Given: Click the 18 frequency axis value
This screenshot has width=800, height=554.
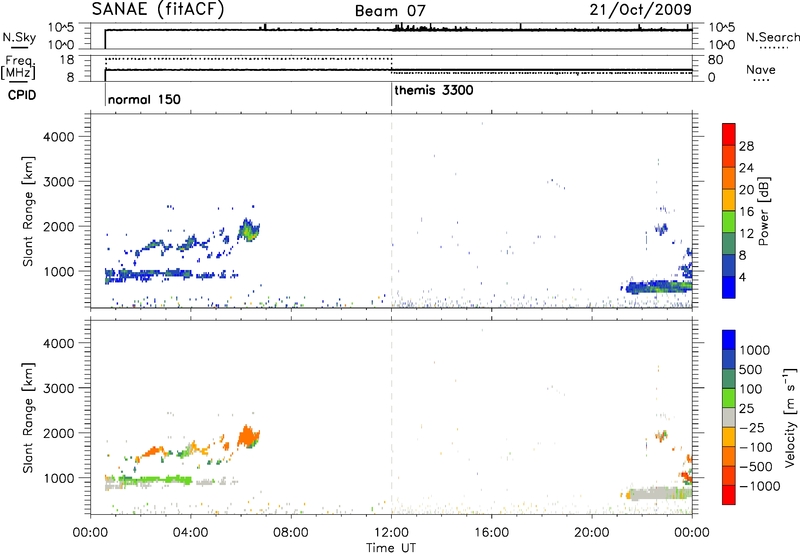Looking at the screenshot, I should [67, 60].
